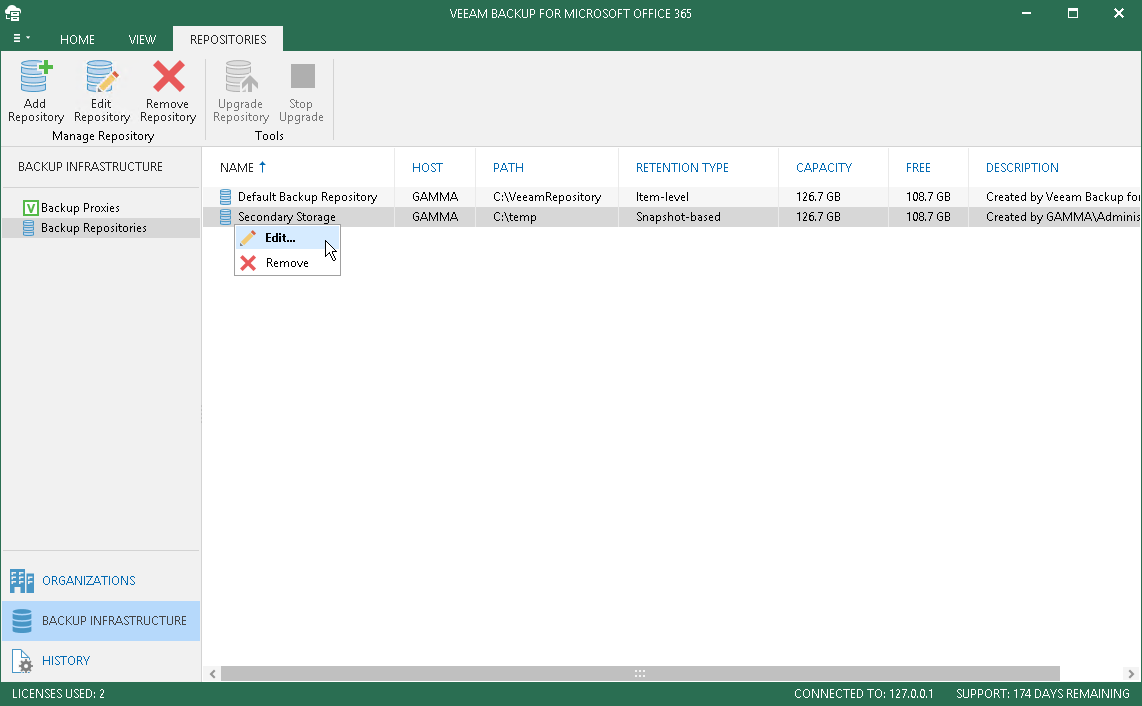The image size is (1142, 706).
Task: Click the History document gear icon
Action: 22,661
